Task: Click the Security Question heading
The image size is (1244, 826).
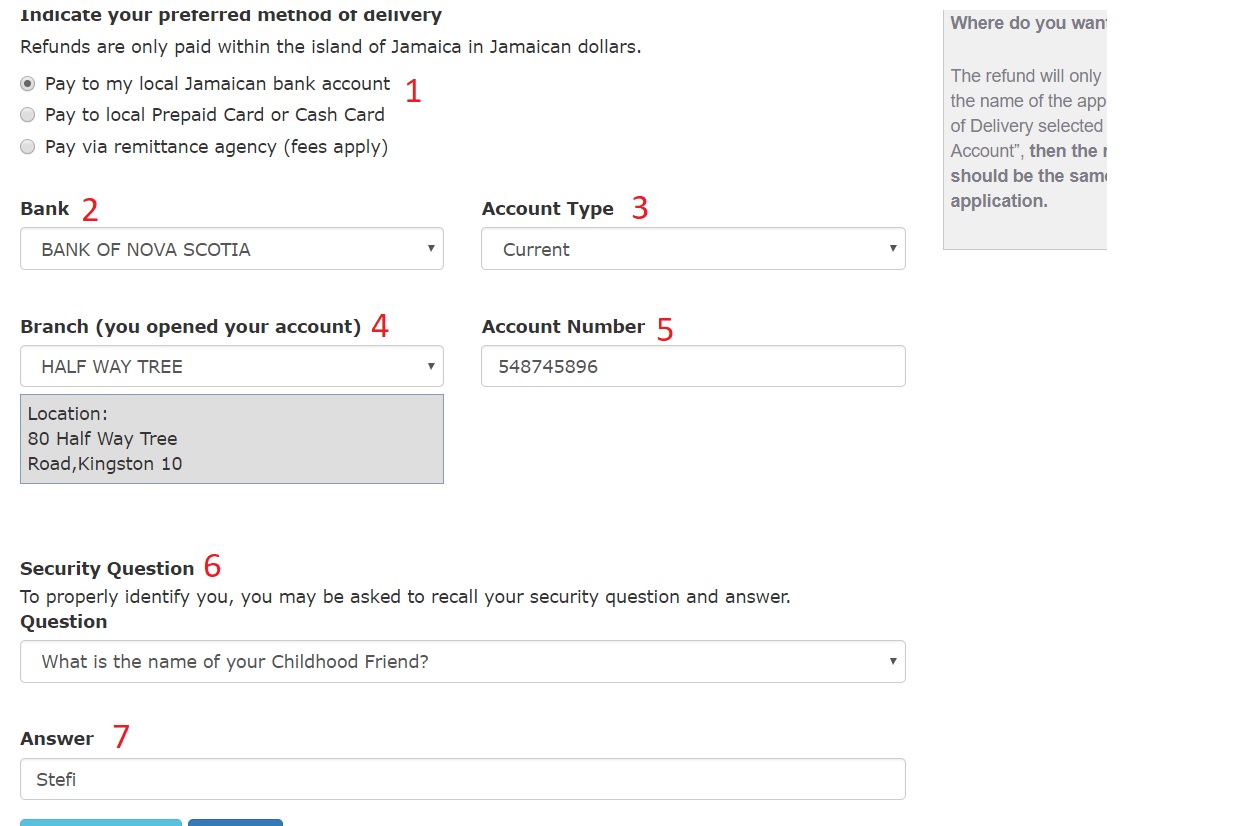Action: click(107, 569)
